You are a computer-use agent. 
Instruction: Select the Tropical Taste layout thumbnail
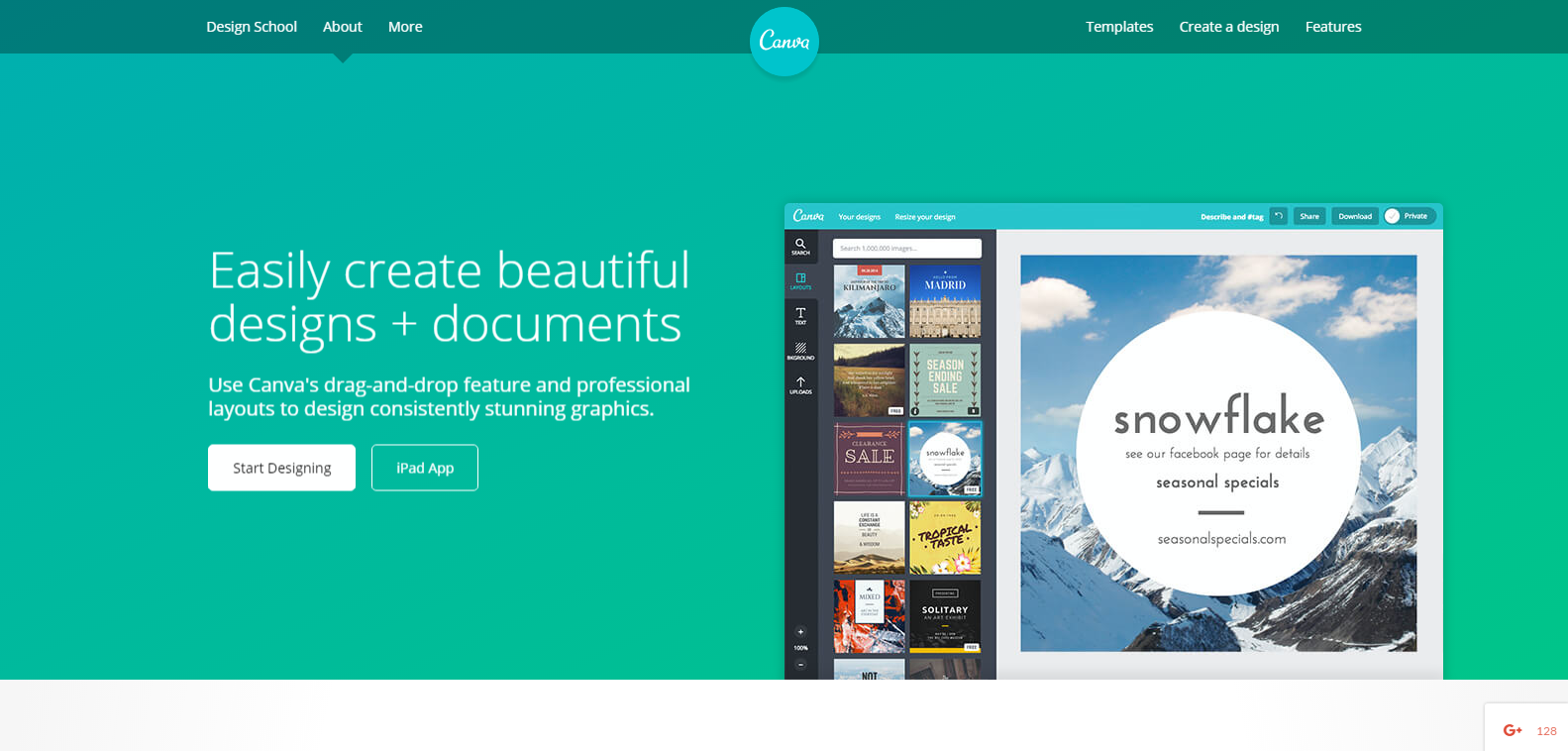(945, 537)
